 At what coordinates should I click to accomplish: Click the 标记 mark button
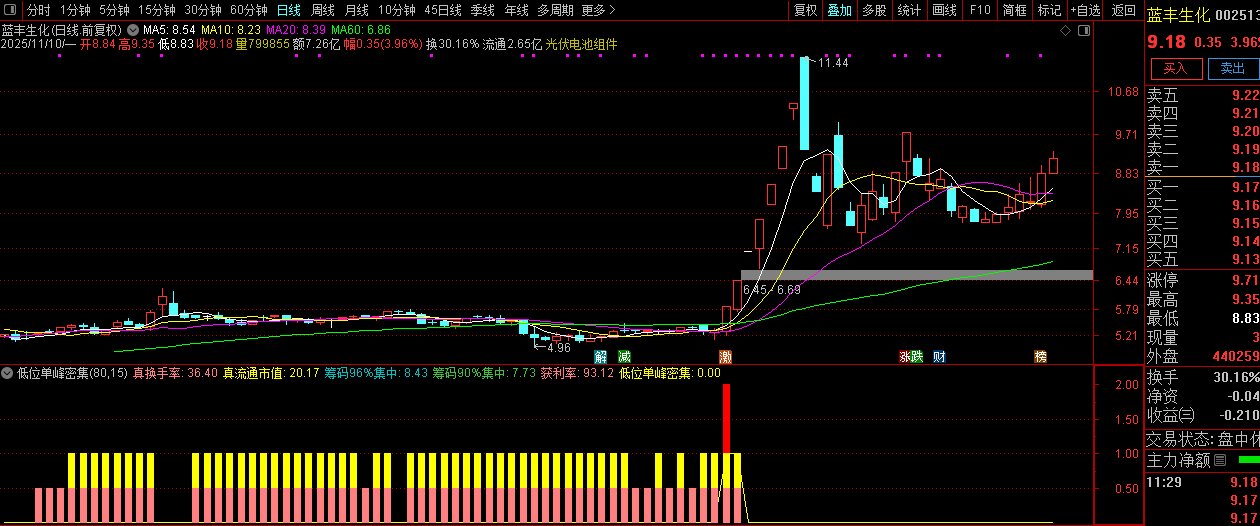point(1049,10)
